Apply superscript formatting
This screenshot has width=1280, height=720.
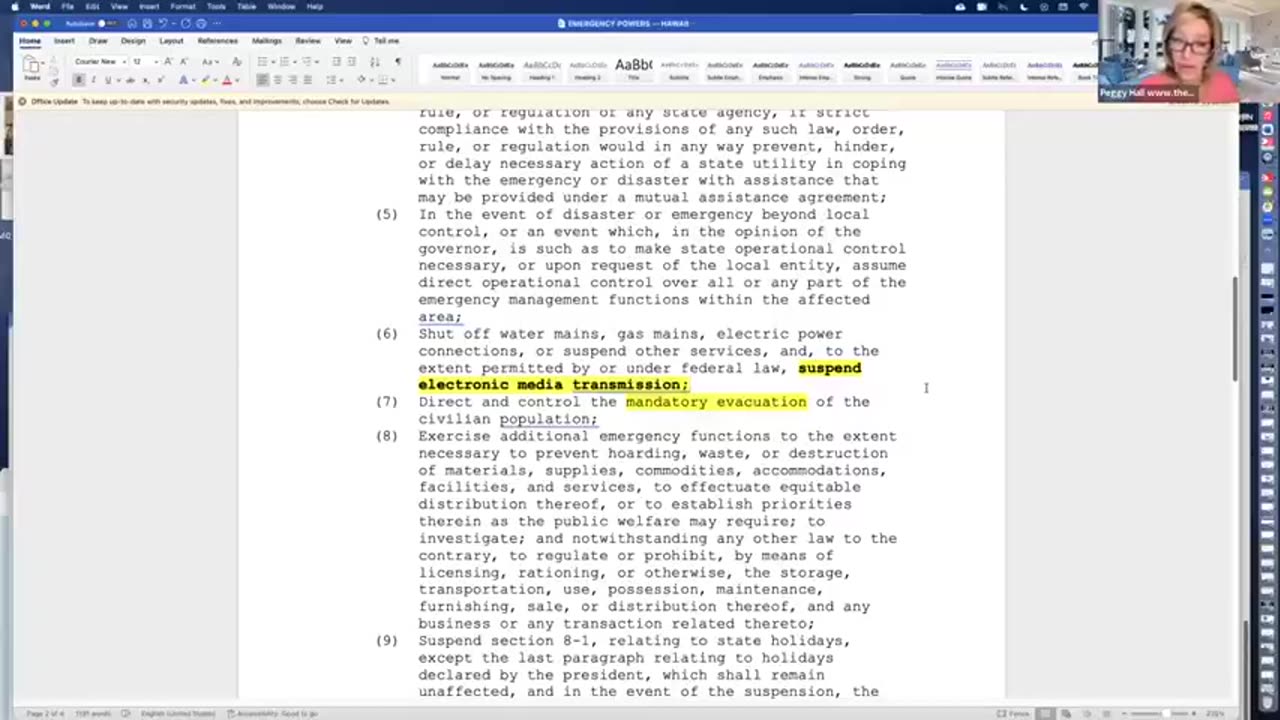tap(161, 80)
